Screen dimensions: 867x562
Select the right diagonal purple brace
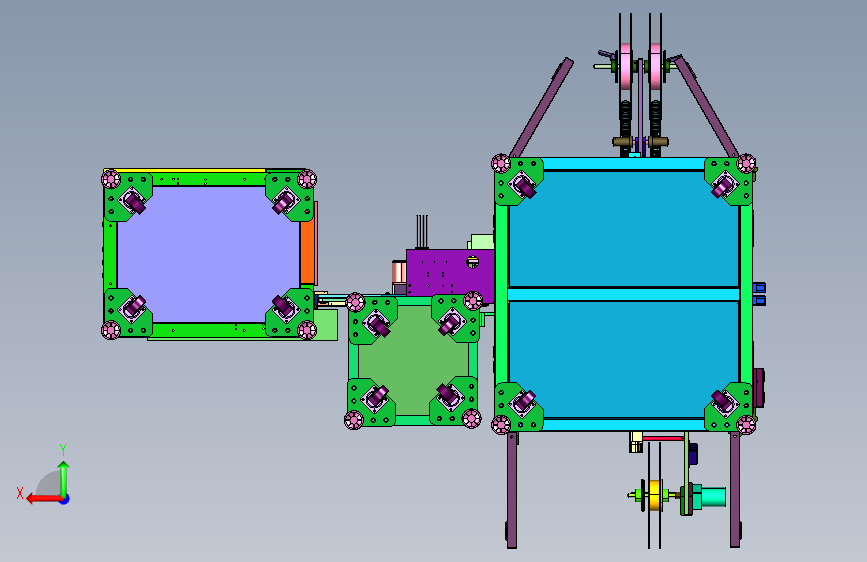[x=706, y=106]
